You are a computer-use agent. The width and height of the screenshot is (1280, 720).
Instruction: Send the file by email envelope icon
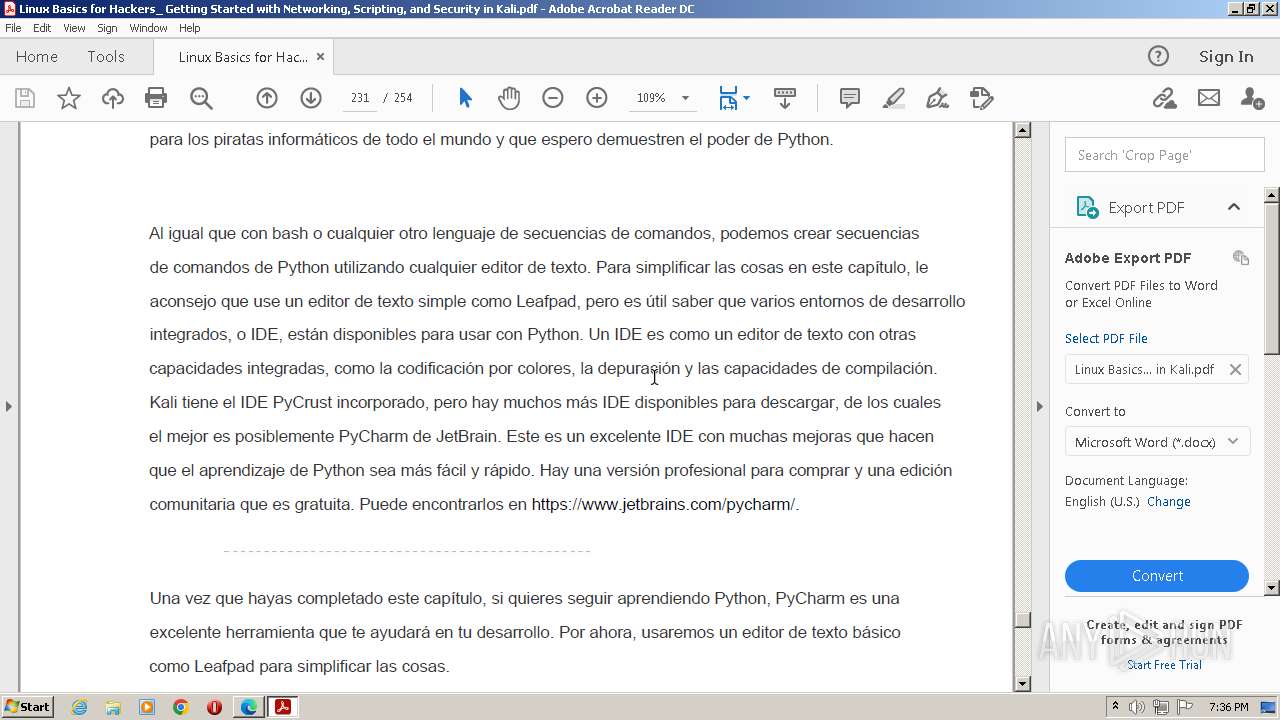point(1209,98)
